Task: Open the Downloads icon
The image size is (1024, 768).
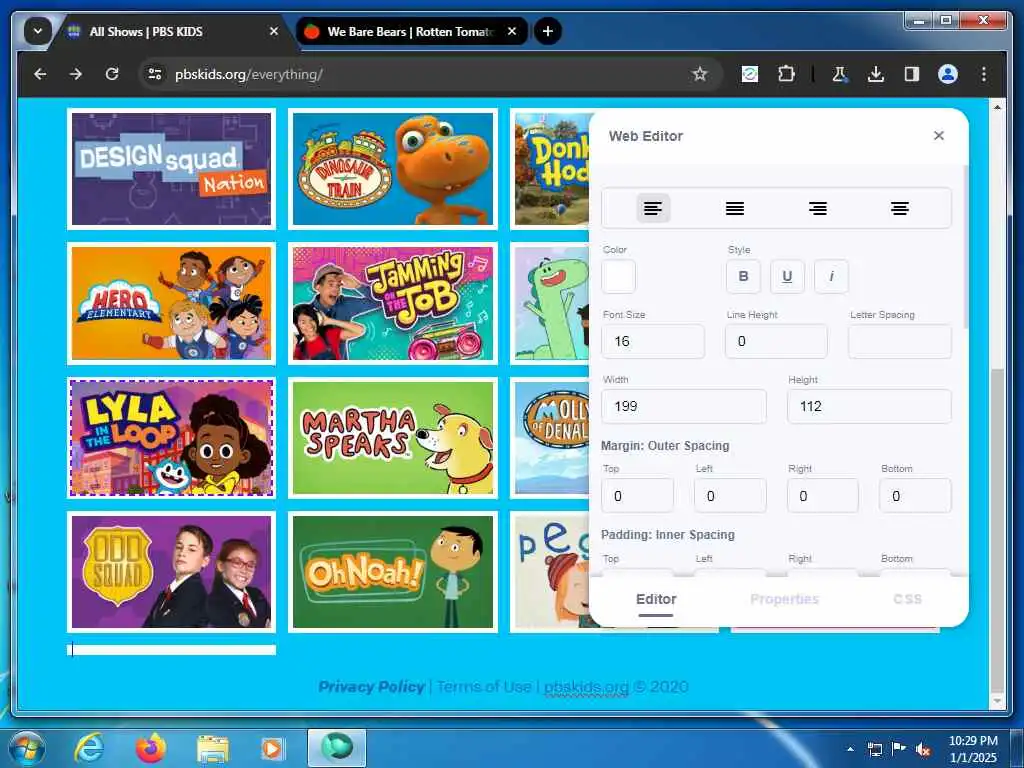Action: point(876,74)
